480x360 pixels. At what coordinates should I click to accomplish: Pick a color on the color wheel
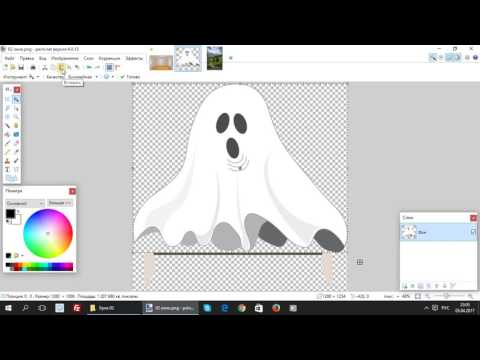[x=48, y=233]
